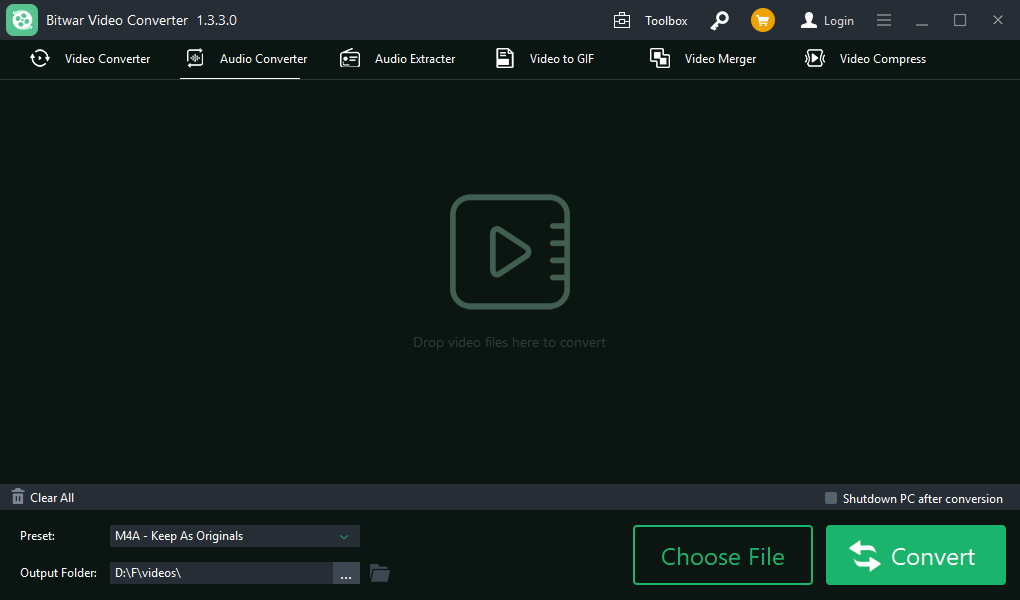Enable Shutdown PC after conversion checkbox

point(831,498)
